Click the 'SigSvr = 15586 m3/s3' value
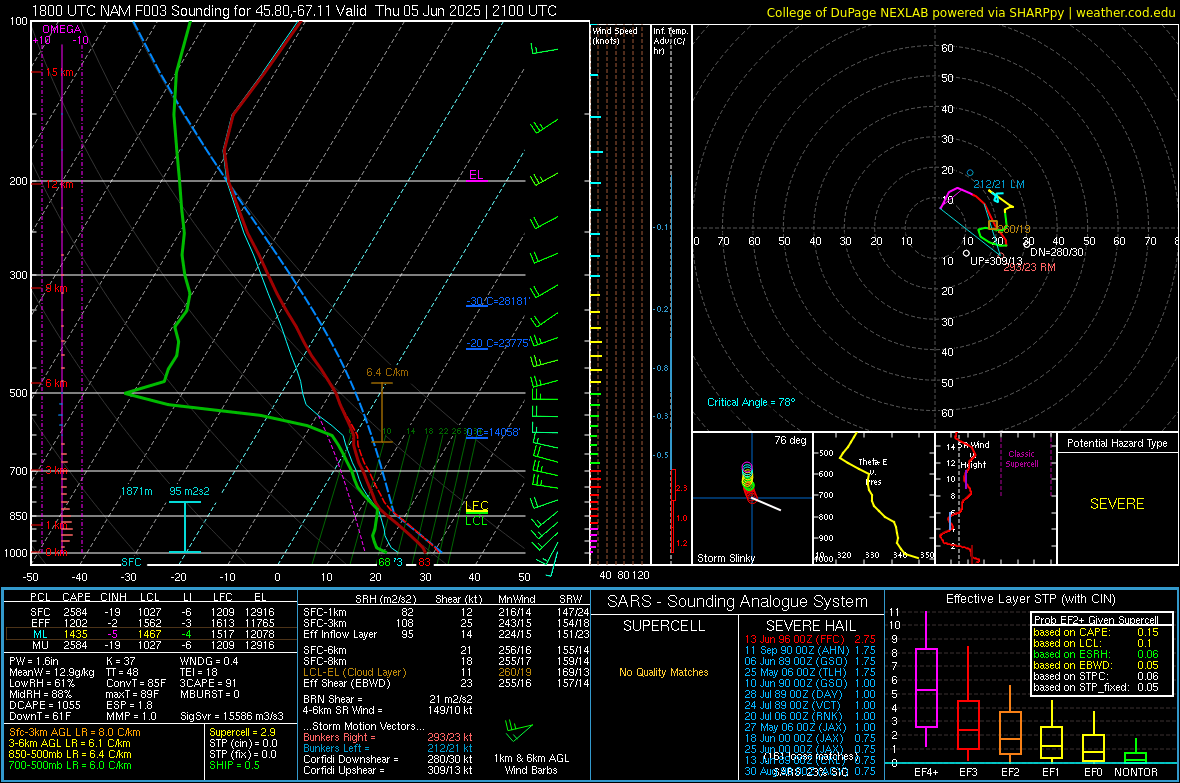 point(232,716)
